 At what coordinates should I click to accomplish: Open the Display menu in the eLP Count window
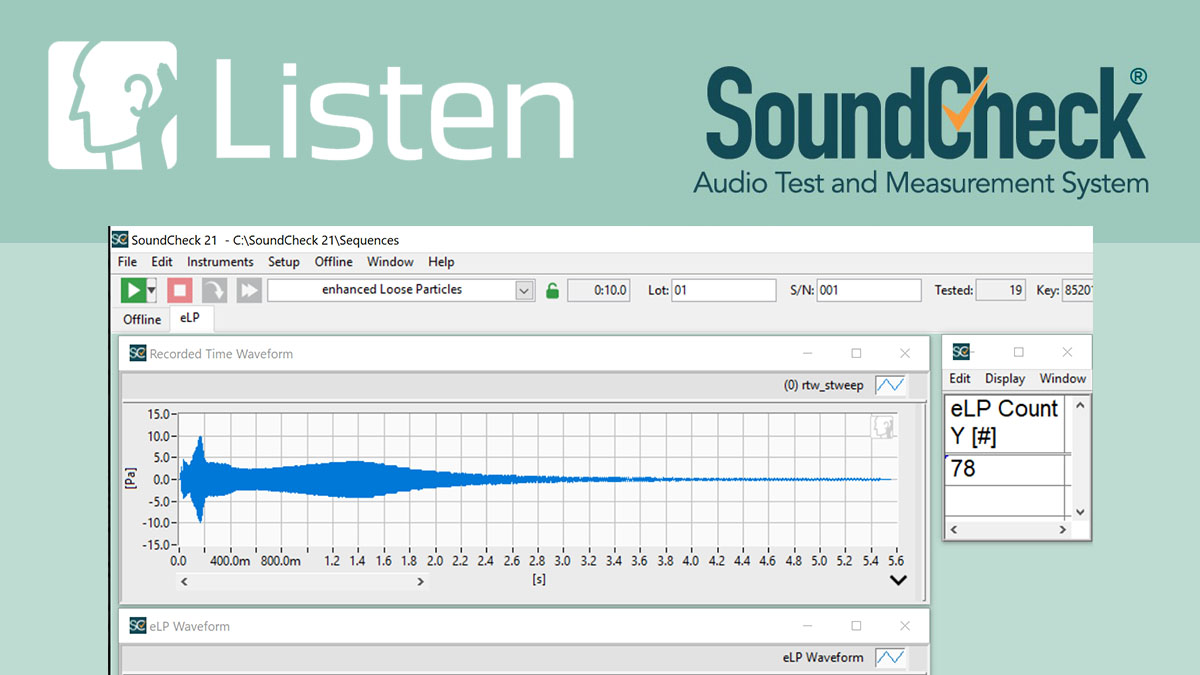(1004, 378)
